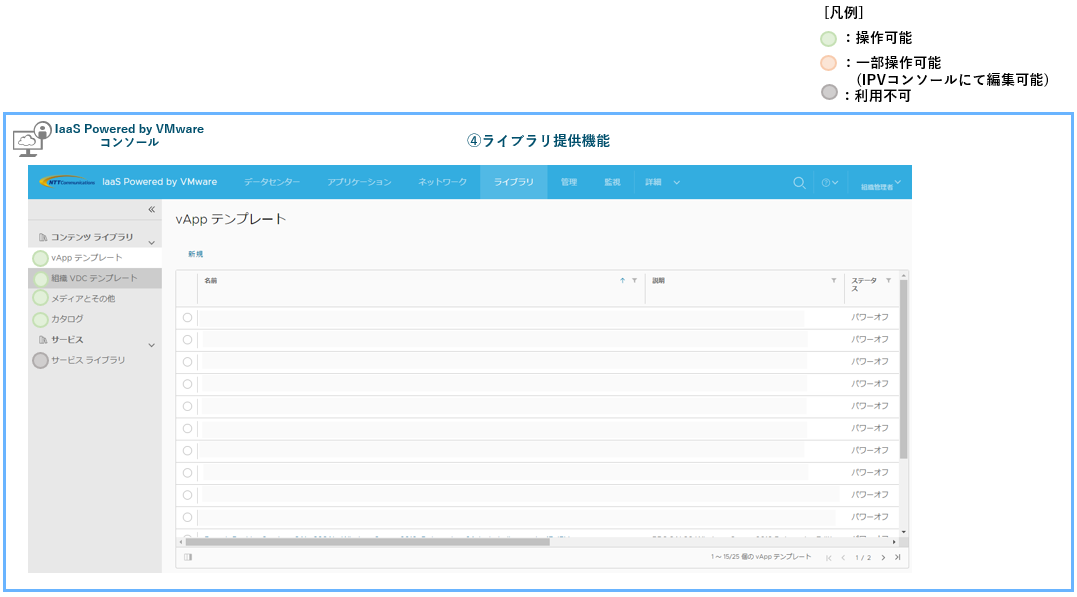Jump to last page of templates
This screenshot has height=597, width=1077.
click(x=898, y=558)
